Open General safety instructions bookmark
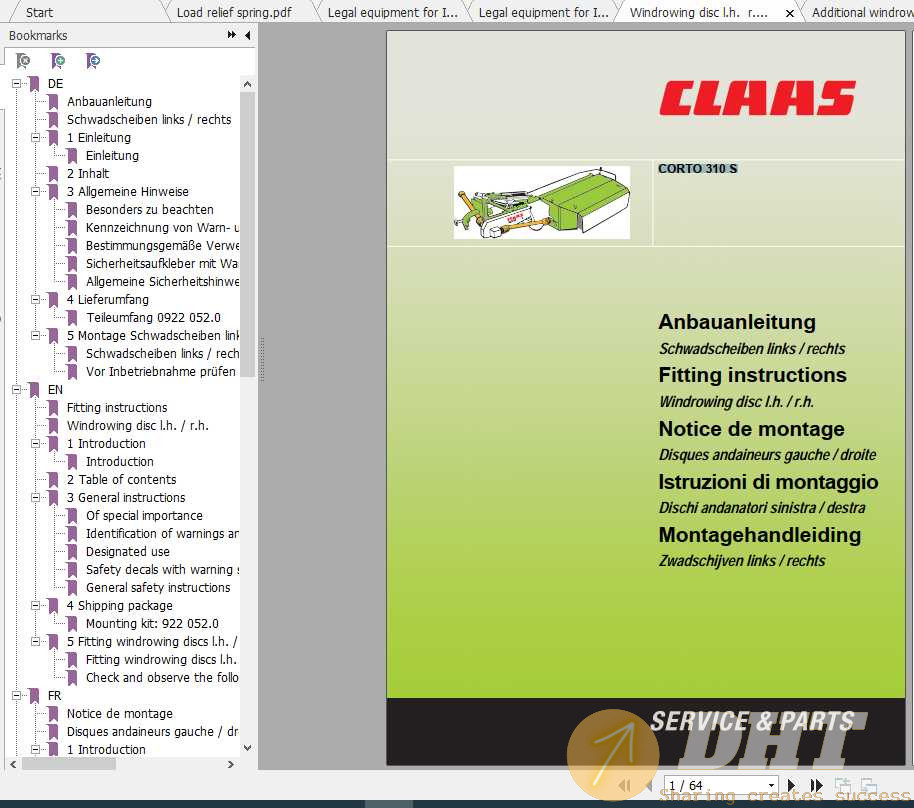Screen dimensions: 914x808 coord(158,587)
